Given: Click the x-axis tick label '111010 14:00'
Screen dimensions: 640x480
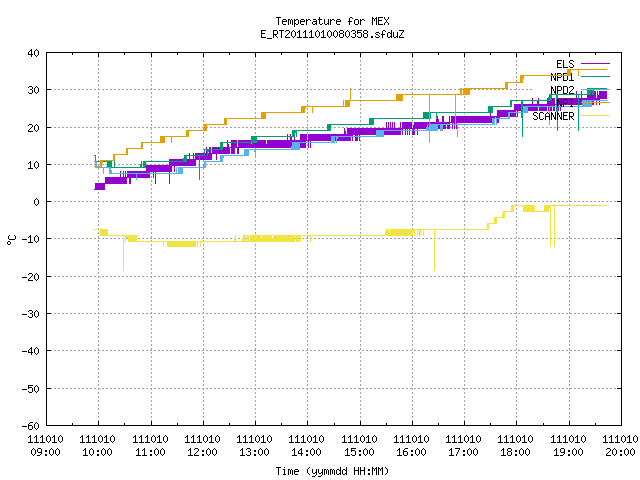Looking at the screenshot, I should tap(307, 446).
